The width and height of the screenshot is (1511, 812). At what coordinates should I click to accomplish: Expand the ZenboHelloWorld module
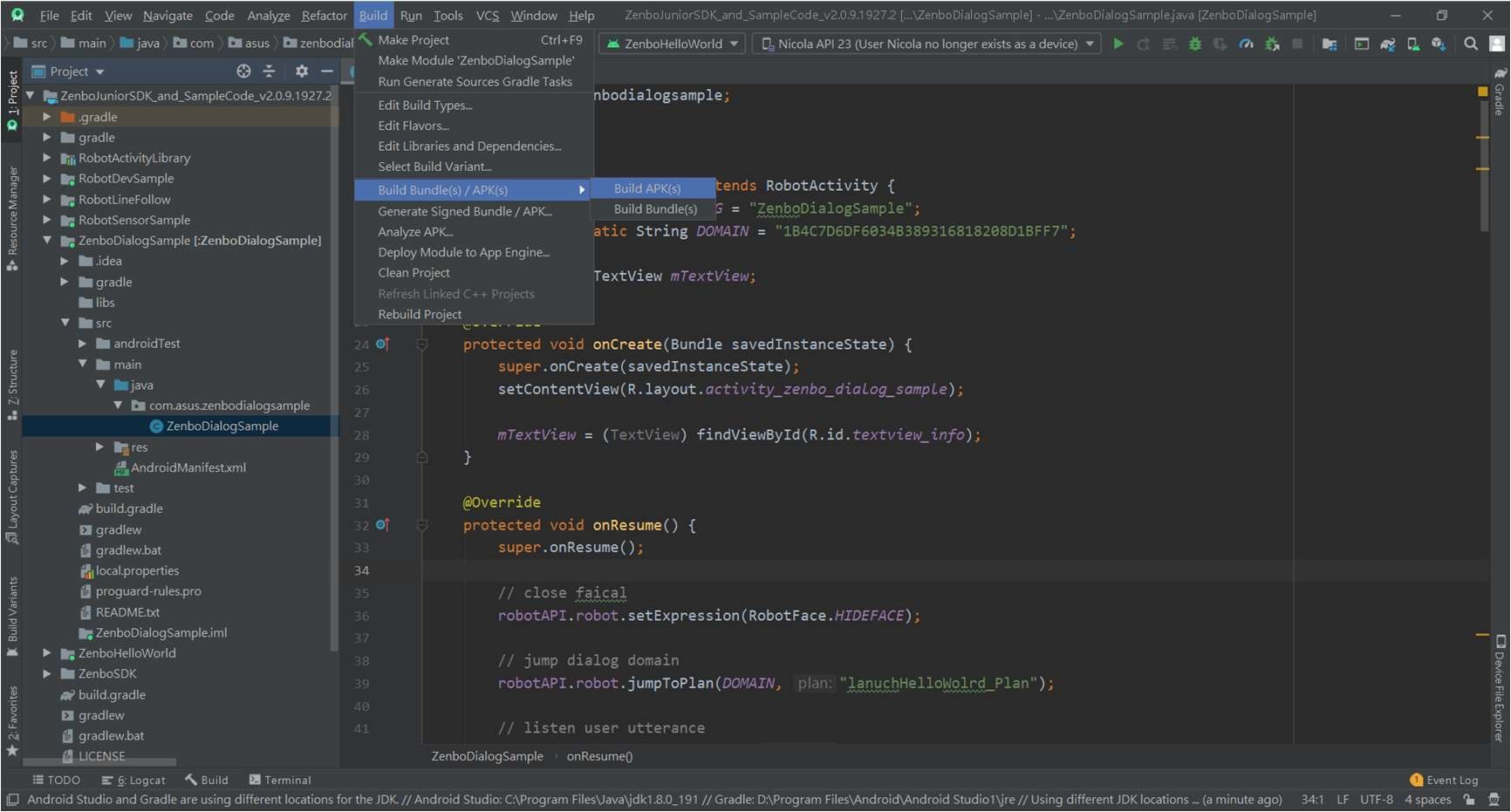click(47, 652)
